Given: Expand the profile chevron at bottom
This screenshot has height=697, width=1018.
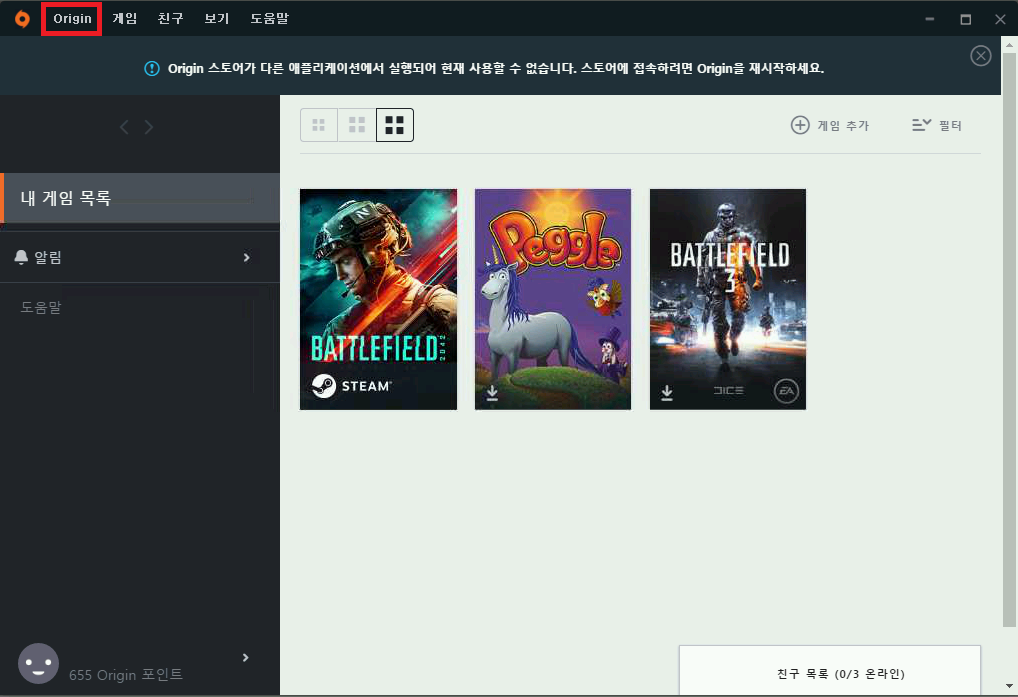Looking at the screenshot, I should coord(245,657).
